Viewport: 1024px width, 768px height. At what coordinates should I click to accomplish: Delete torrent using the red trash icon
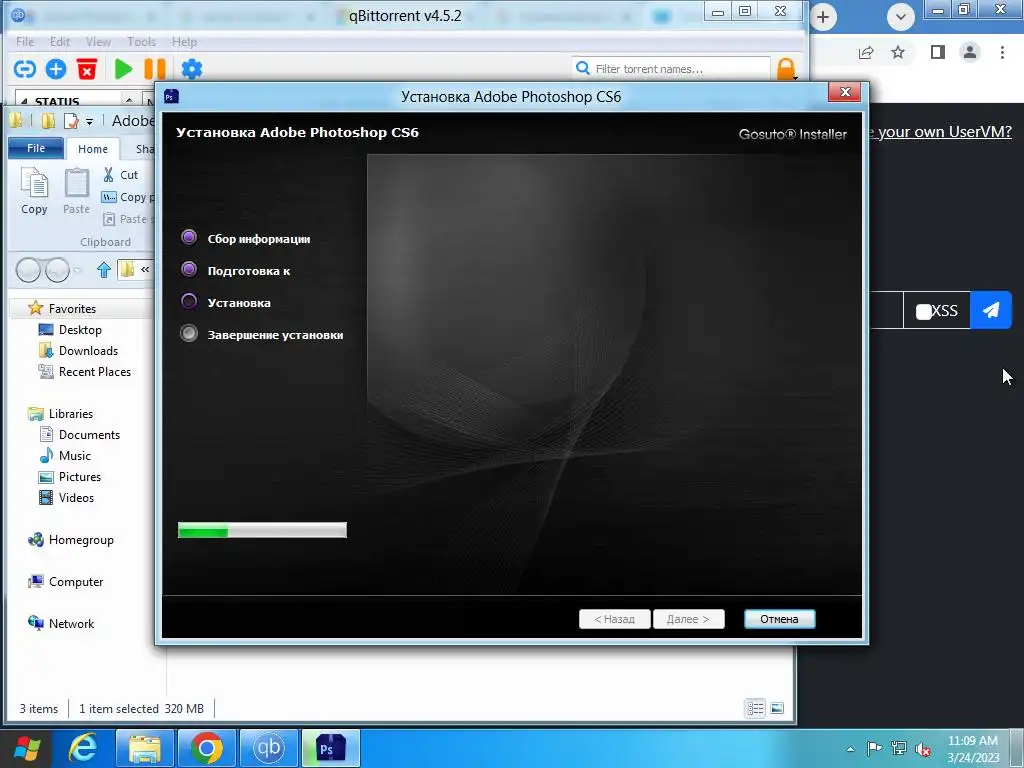(x=87, y=69)
